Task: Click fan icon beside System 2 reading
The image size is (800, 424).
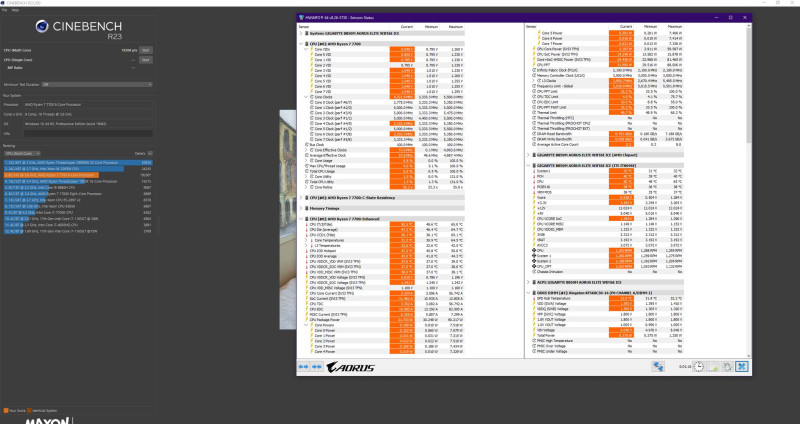Action: click(534, 261)
